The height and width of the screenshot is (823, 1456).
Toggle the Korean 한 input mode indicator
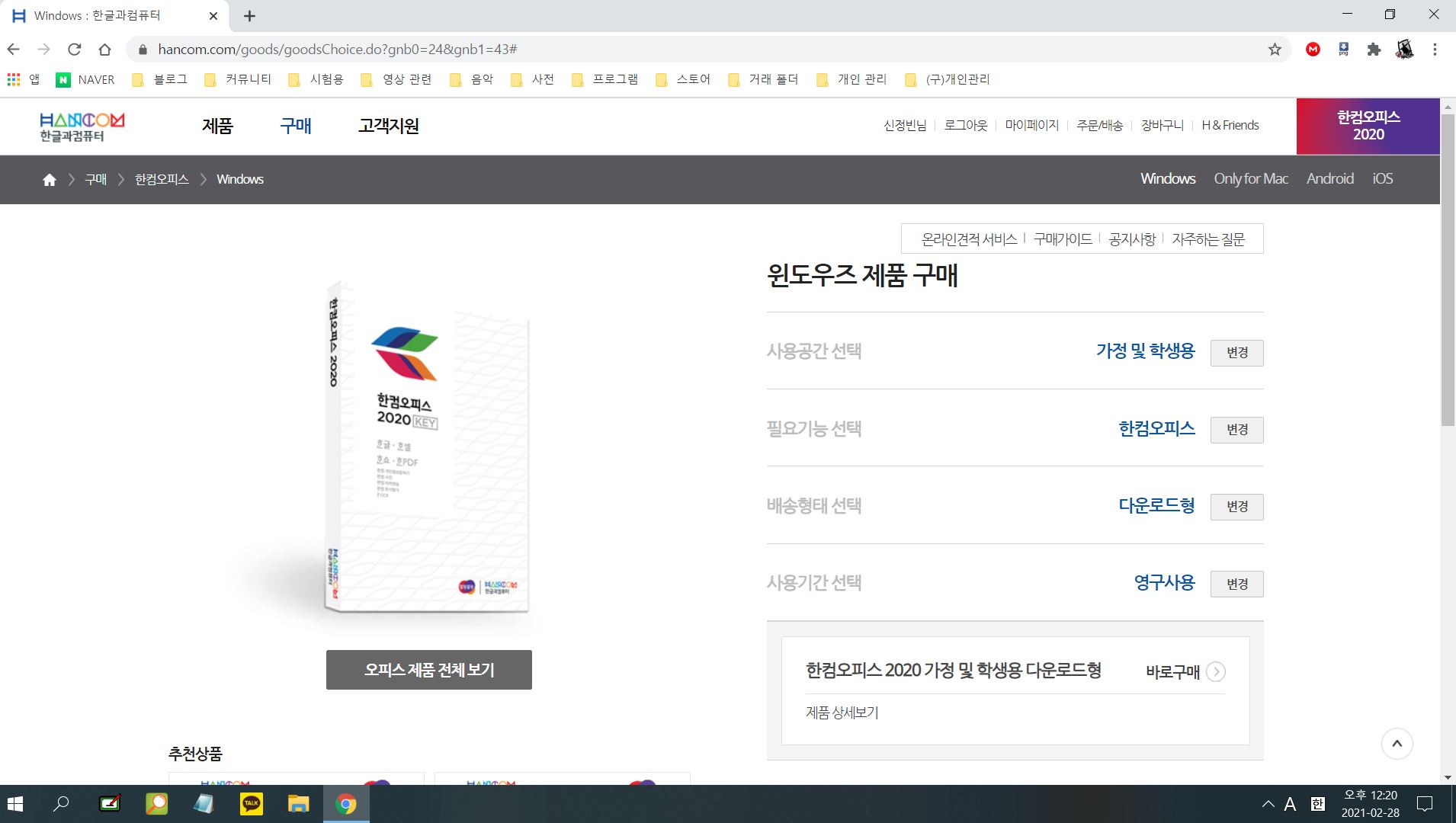(x=1318, y=804)
